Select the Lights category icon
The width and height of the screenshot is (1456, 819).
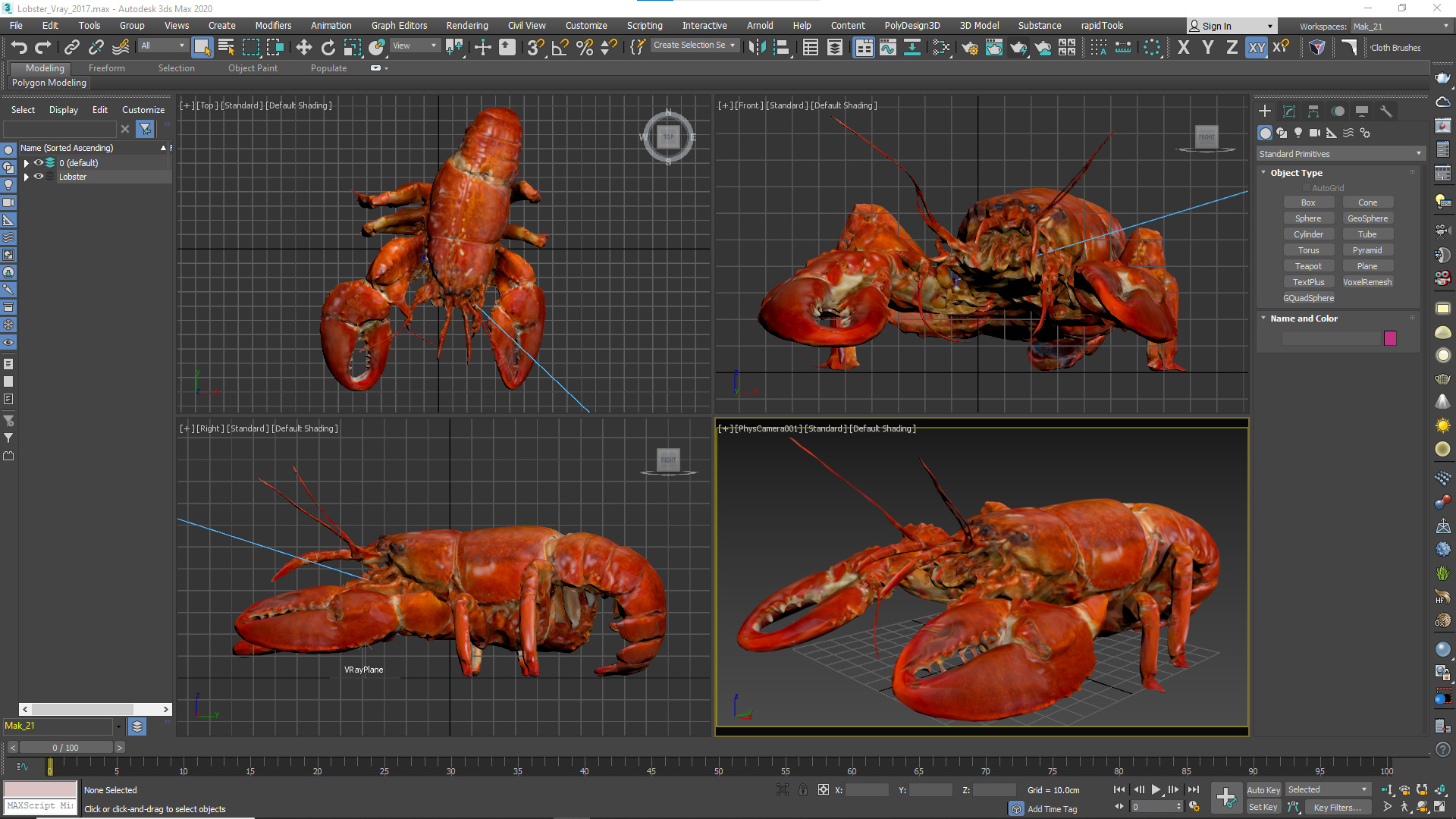(x=1298, y=133)
